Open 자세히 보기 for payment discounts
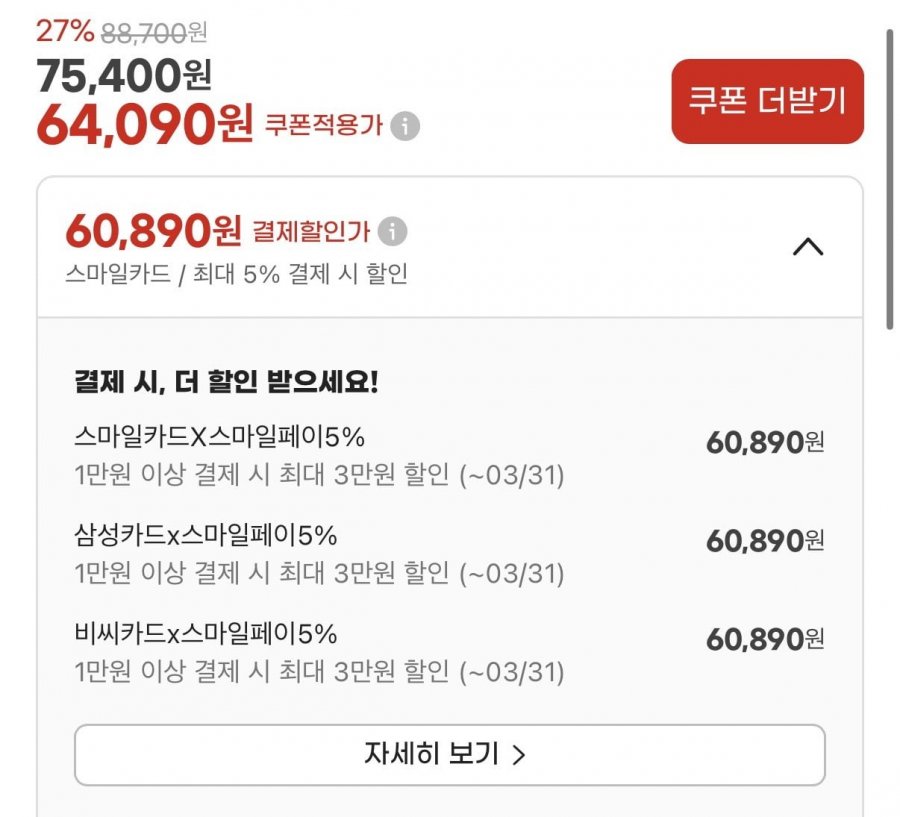Image resolution: width=900 pixels, height=817 pixels. (x=449, y=754)
